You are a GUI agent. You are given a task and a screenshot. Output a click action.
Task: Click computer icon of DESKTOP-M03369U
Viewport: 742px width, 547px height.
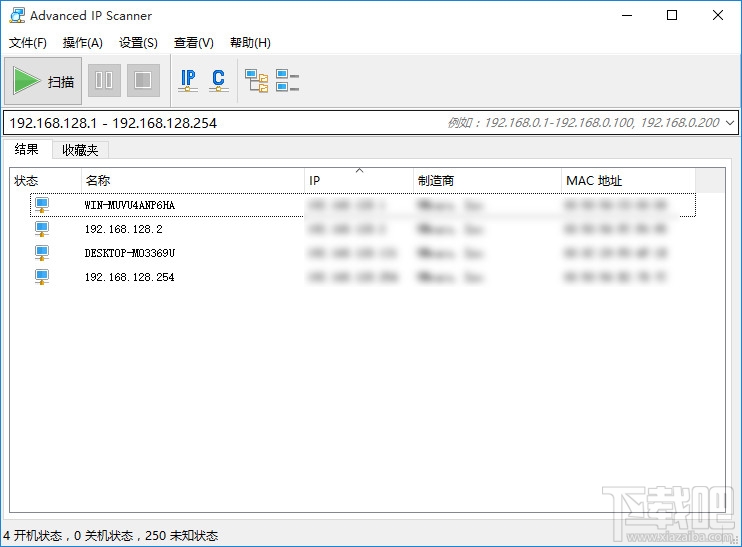(x=42, y=253)
